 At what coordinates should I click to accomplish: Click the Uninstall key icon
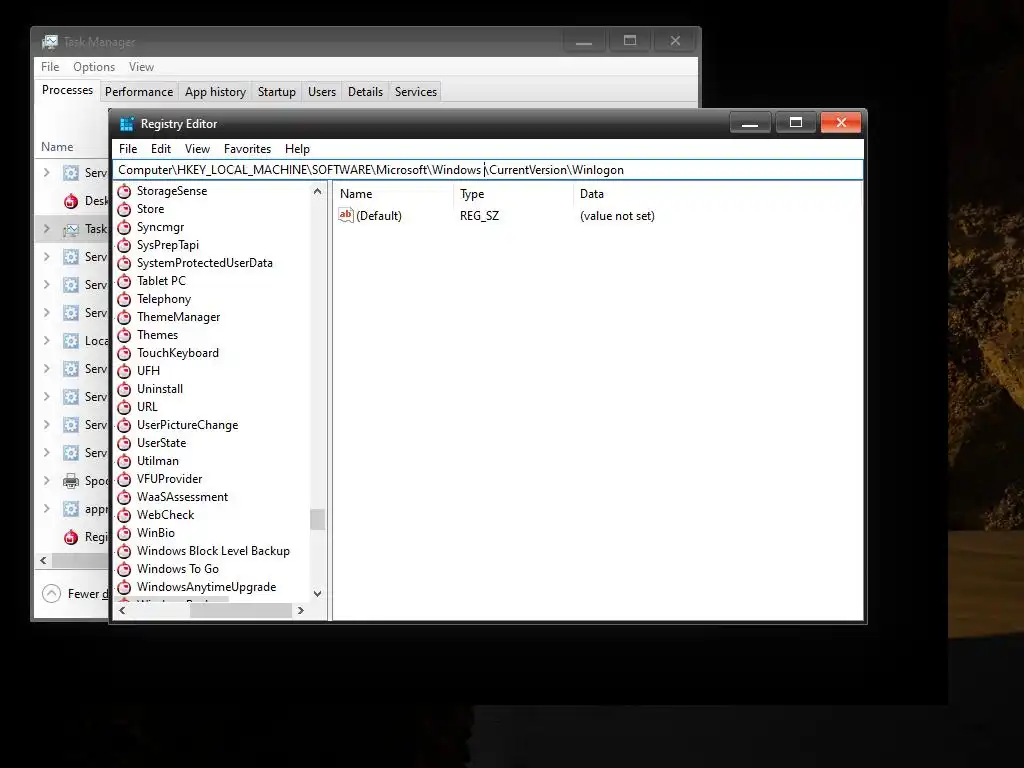pos(124,389)
